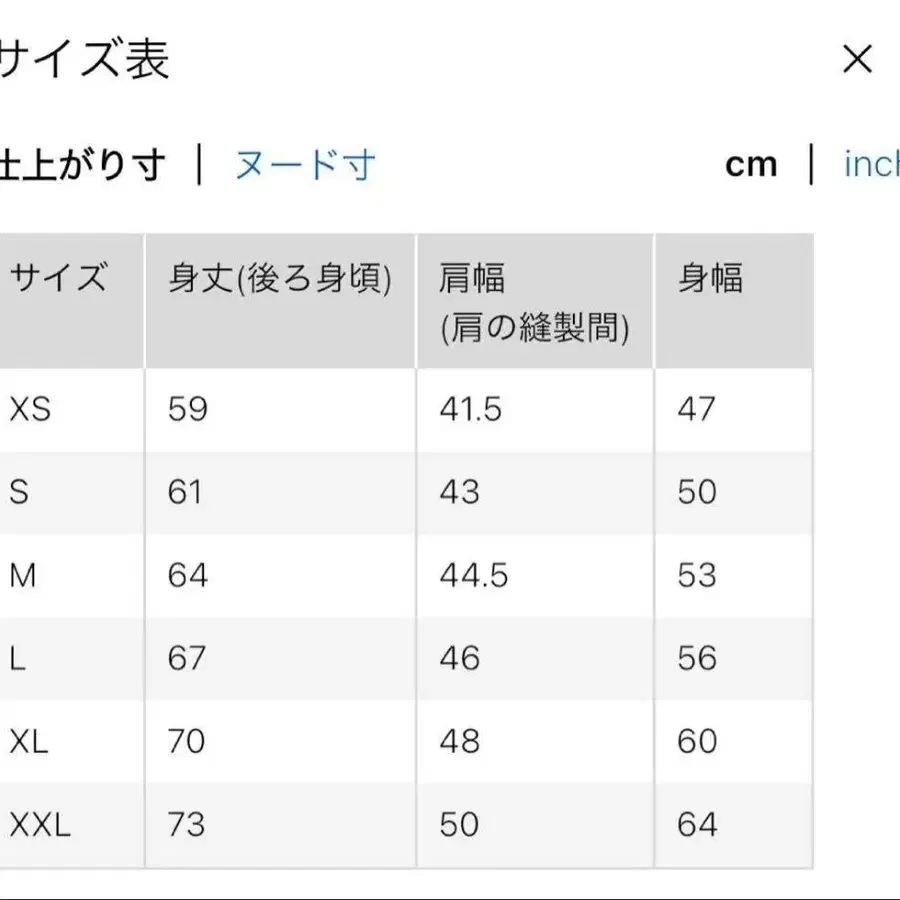
Task: Click the 身幅 column header
Action: 710,280
